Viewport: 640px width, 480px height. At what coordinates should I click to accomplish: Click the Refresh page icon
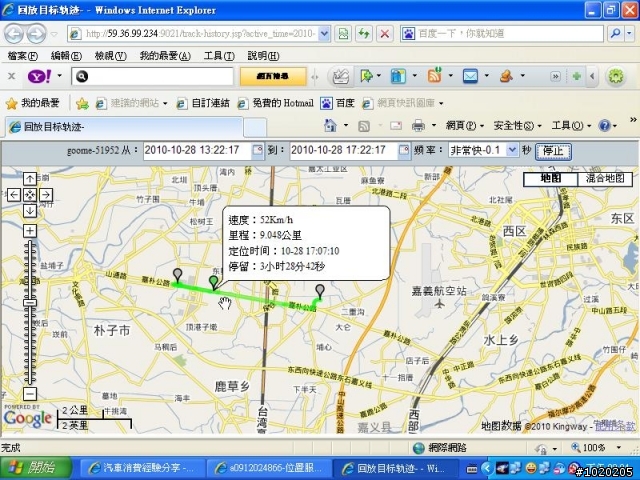pyautogui.click(x=364, y=33)
